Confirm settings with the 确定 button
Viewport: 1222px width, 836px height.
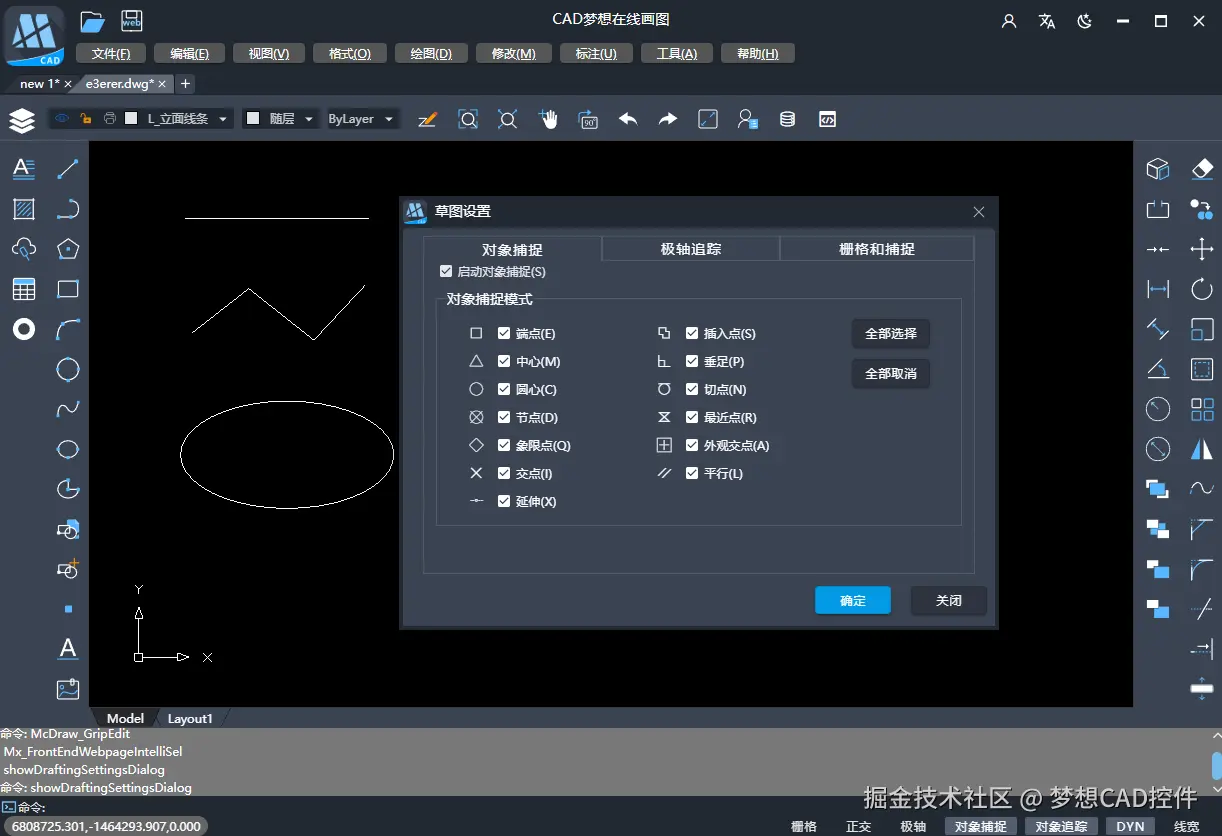tap(852, 600)
